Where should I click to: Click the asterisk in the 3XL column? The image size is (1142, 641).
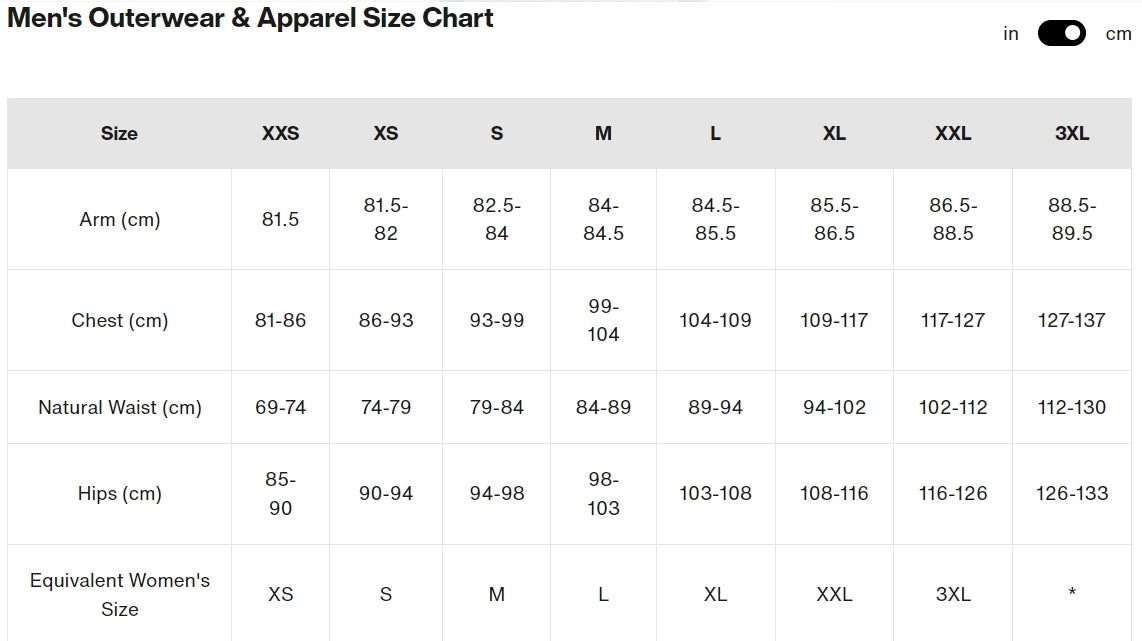tap(1072, 592)
